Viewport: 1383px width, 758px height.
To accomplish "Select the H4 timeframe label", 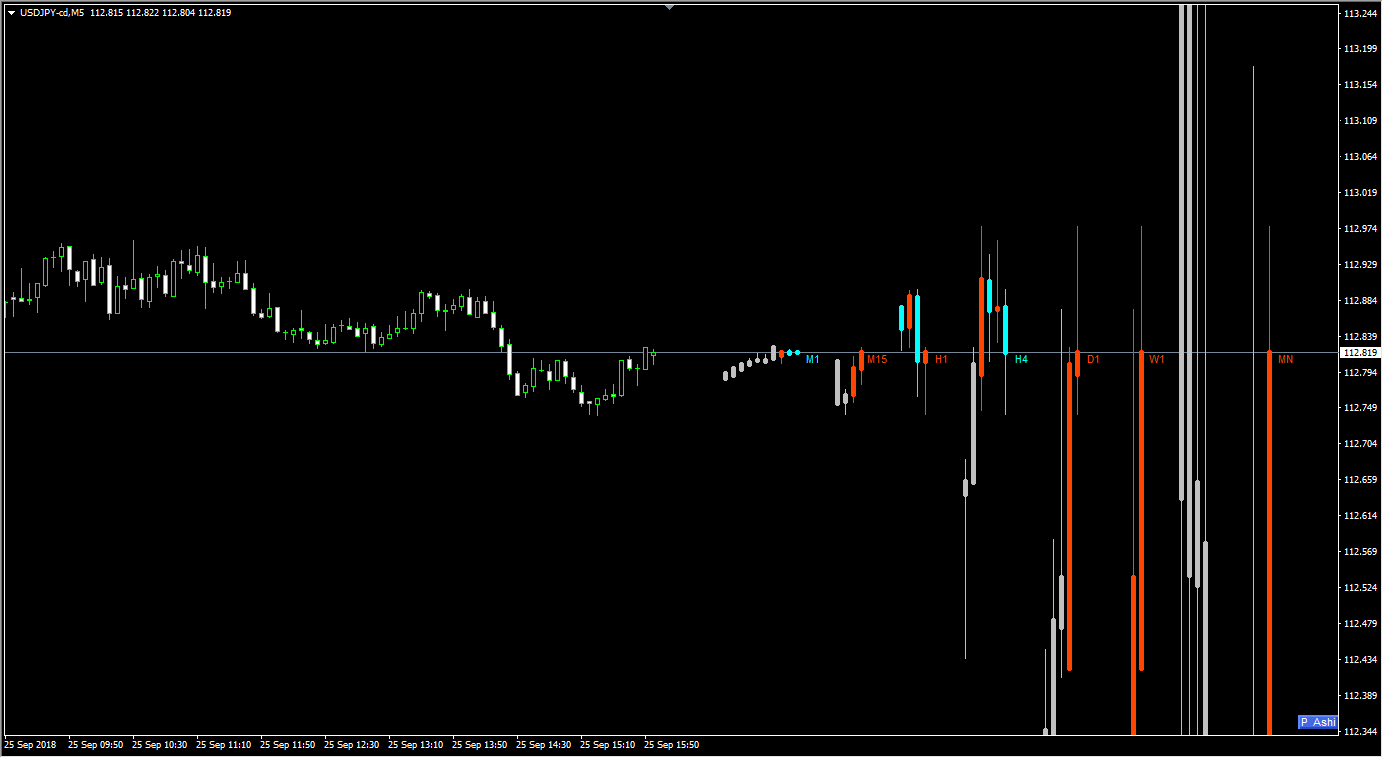I will [x=1021, y=359].
